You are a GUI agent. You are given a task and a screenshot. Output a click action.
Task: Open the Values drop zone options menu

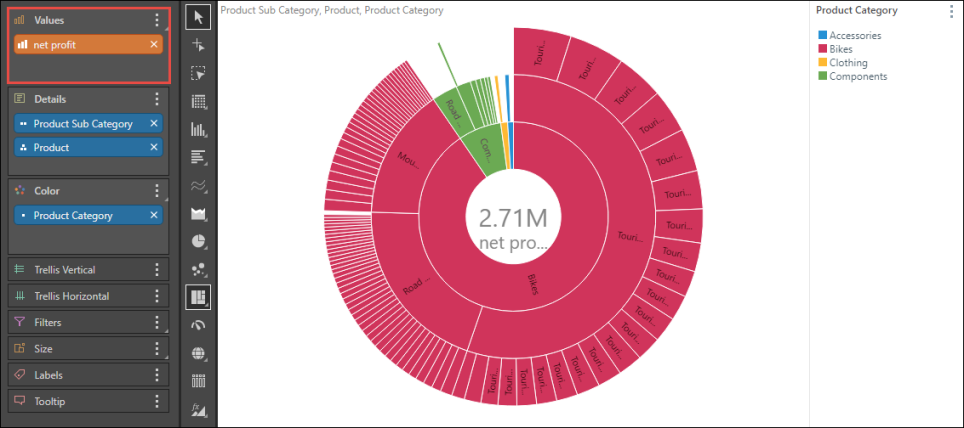point(156,20)
